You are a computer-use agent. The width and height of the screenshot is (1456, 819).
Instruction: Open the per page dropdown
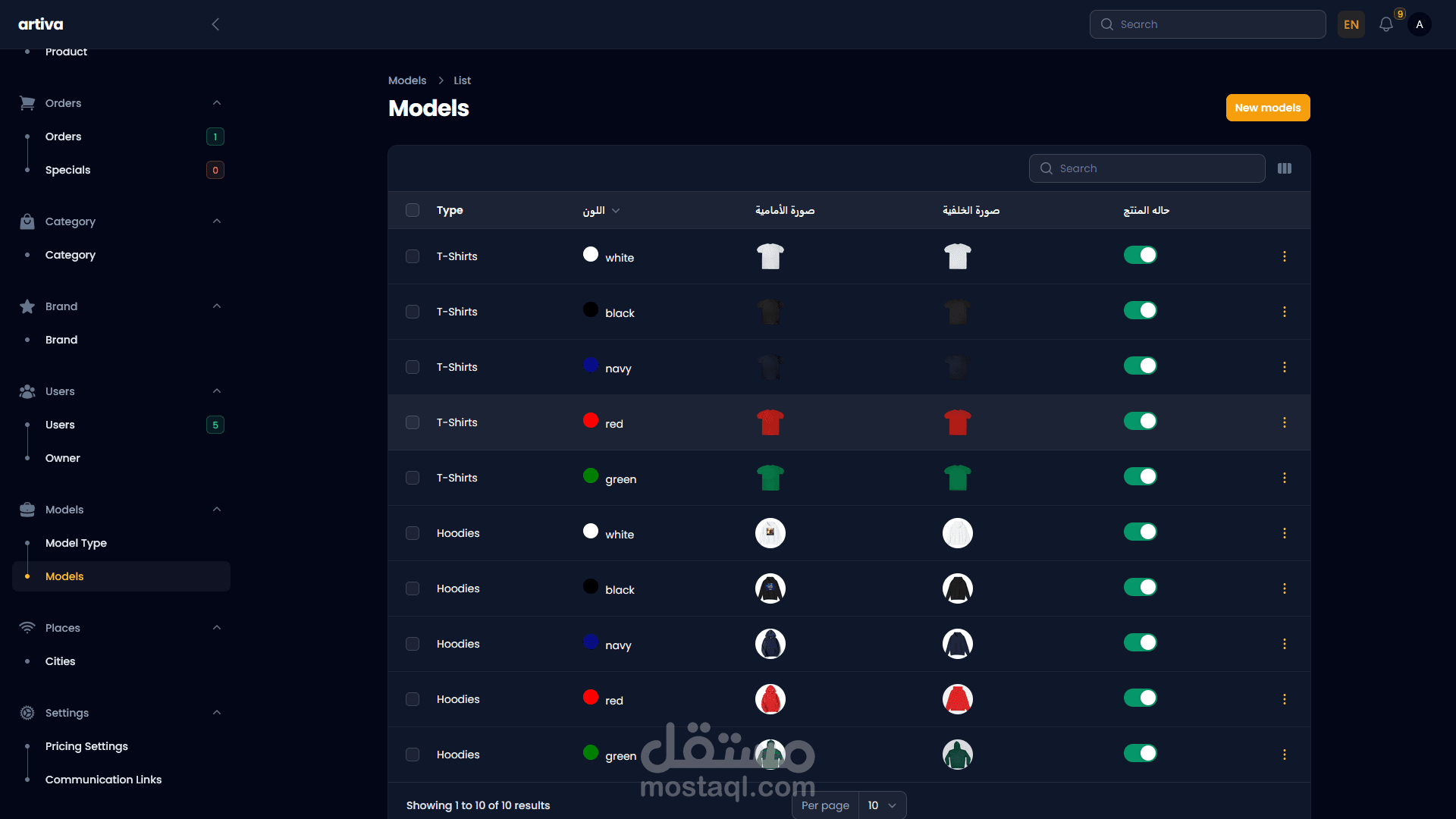(x=881, y=805)
